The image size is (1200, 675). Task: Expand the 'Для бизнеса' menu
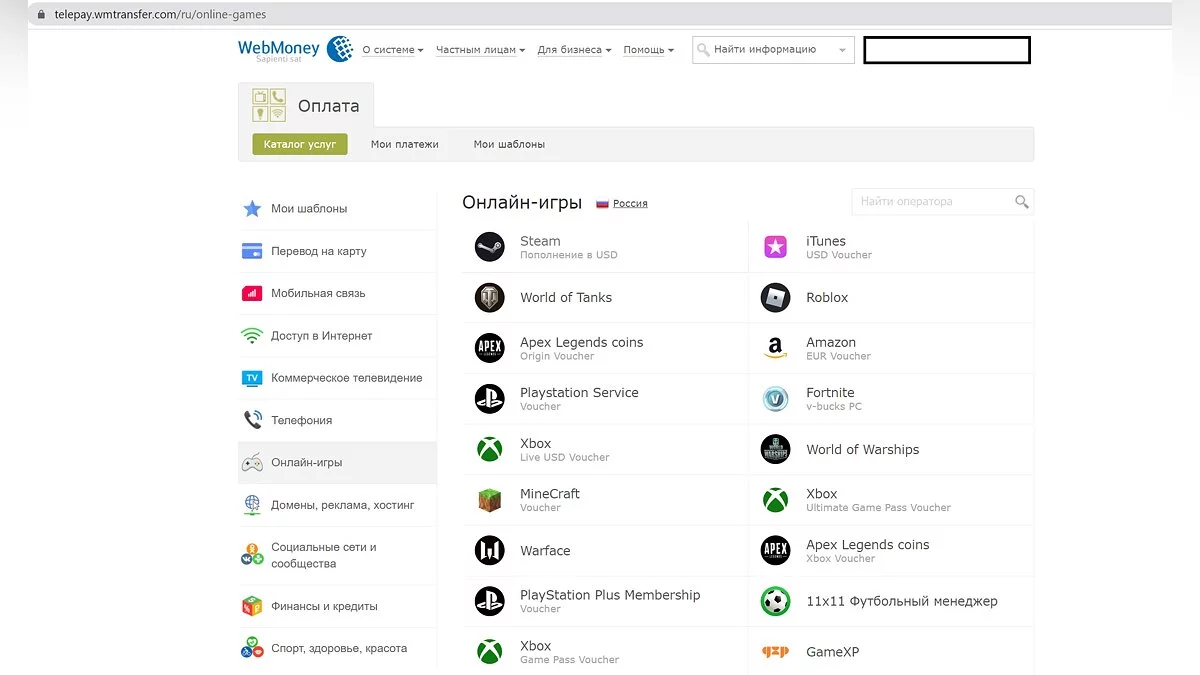point(573,50)
